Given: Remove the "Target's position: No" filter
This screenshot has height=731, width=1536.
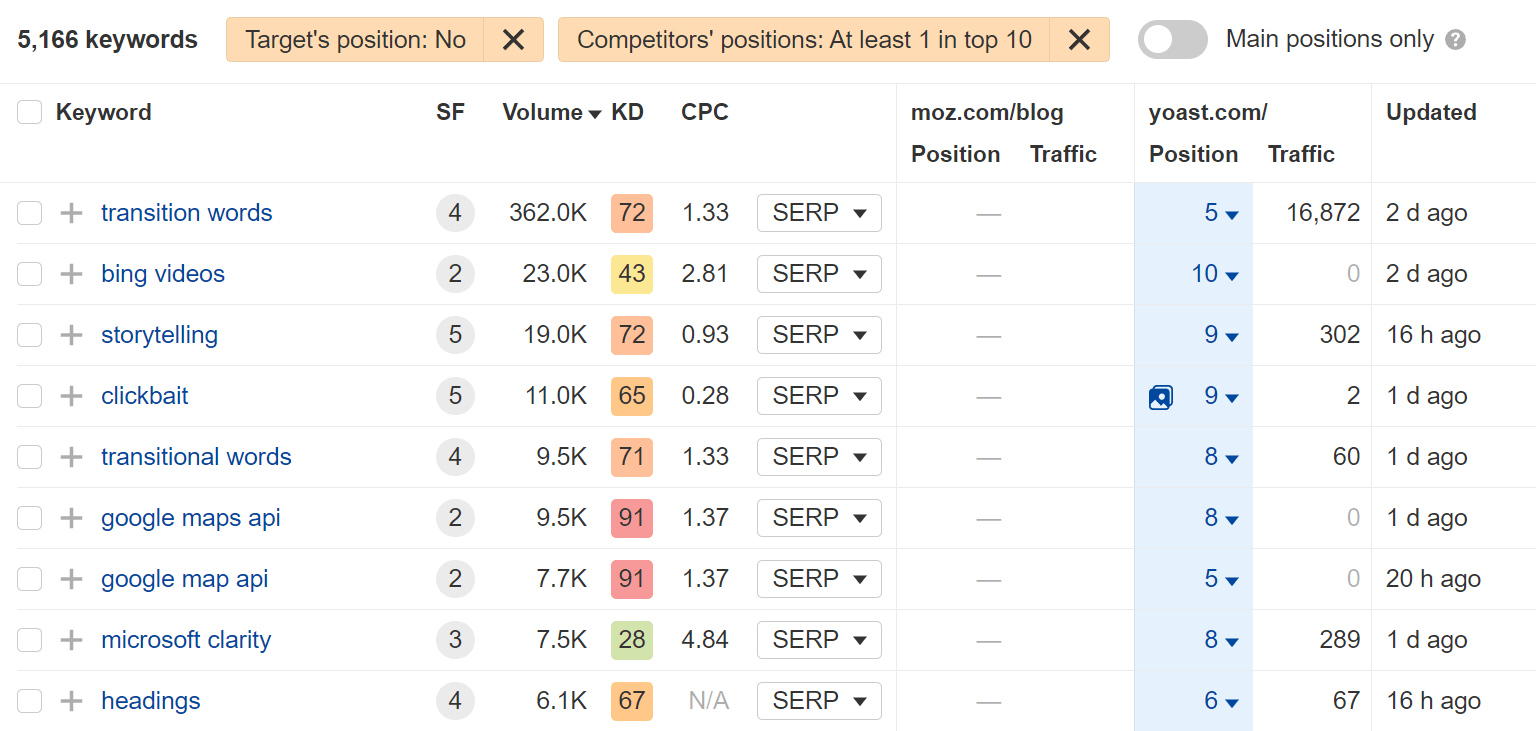Looking at the screenshot, I should pos(513,39).
